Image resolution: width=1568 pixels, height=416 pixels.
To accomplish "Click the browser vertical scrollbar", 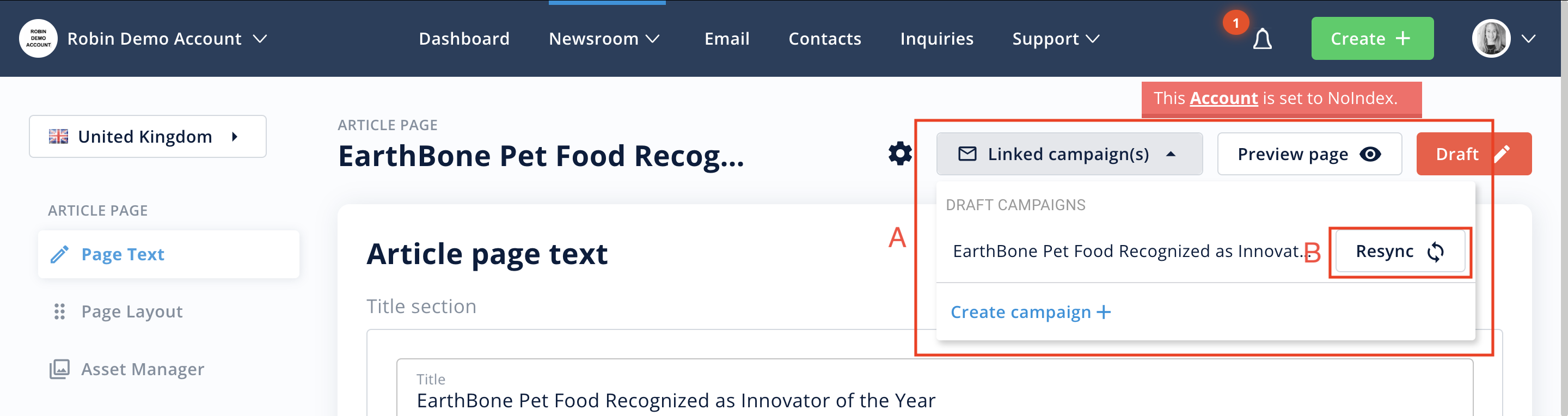I will [1564, 207].
